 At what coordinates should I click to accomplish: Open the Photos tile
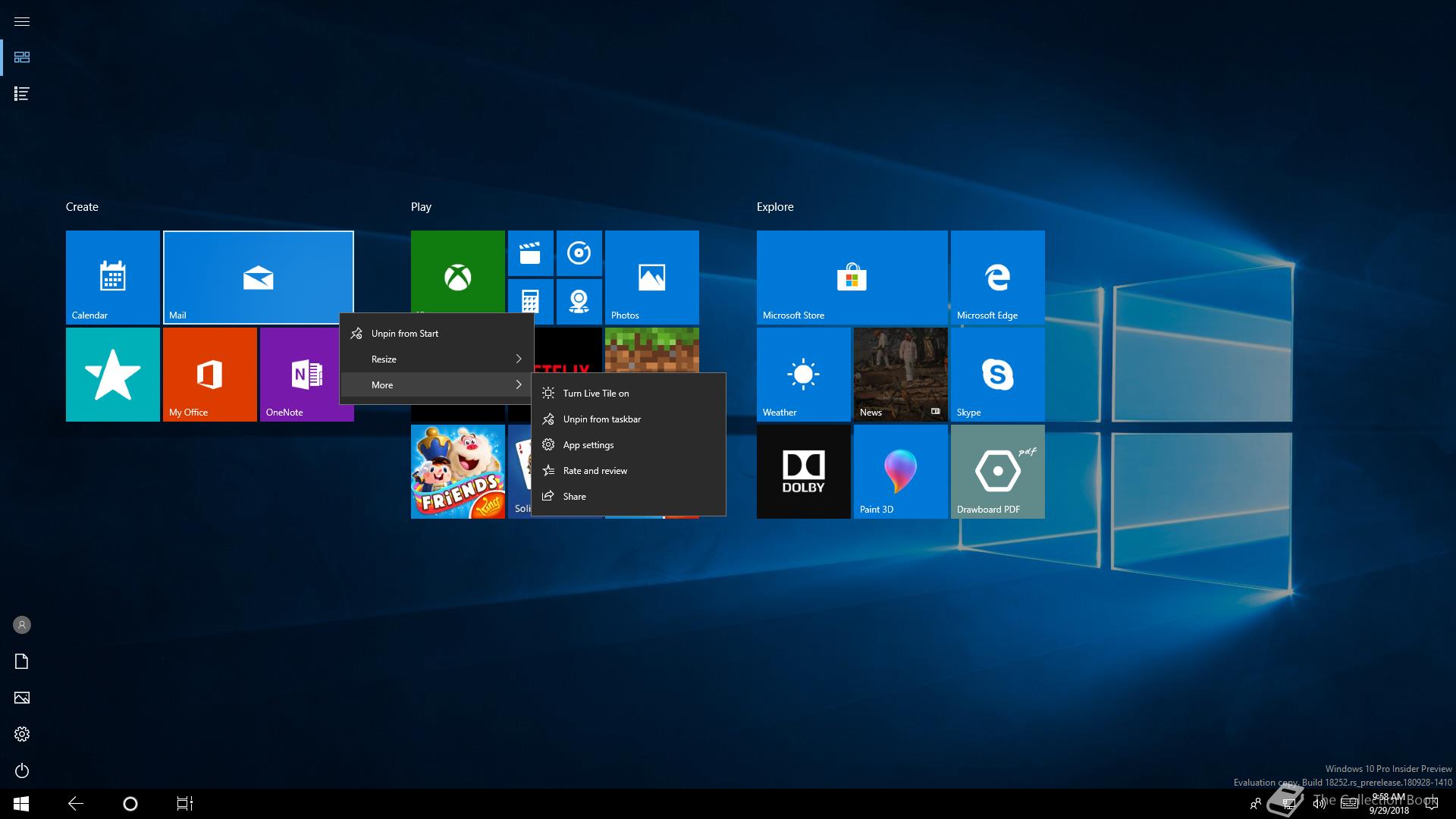[652, 278]
